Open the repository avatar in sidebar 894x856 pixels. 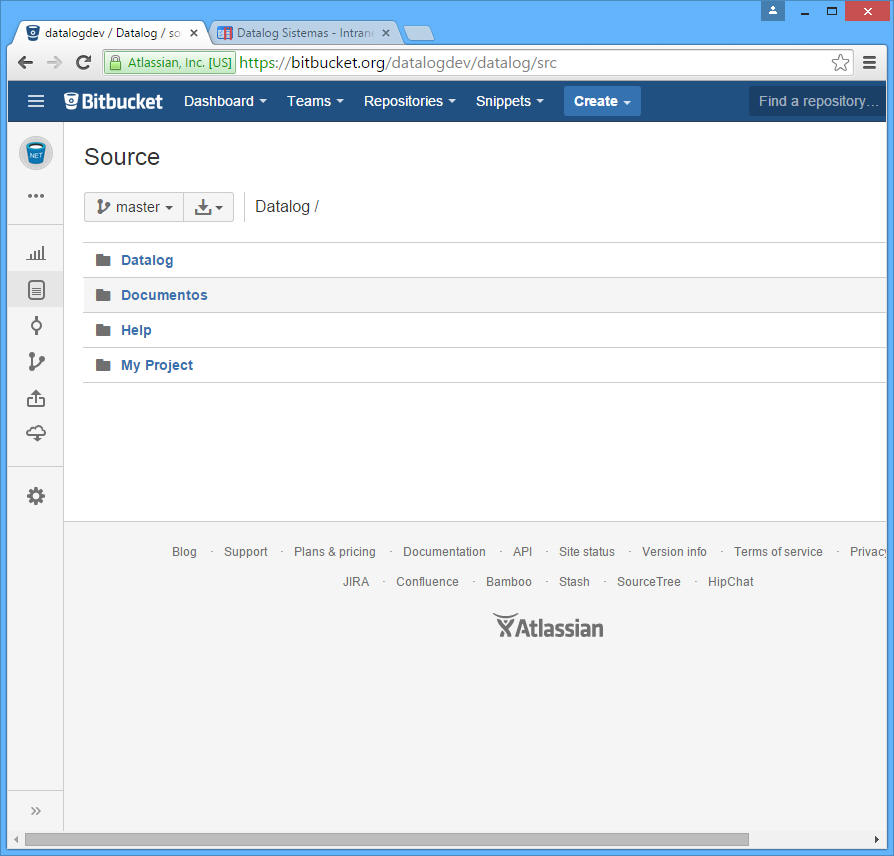pyautogui.click(x=36, y=153)
